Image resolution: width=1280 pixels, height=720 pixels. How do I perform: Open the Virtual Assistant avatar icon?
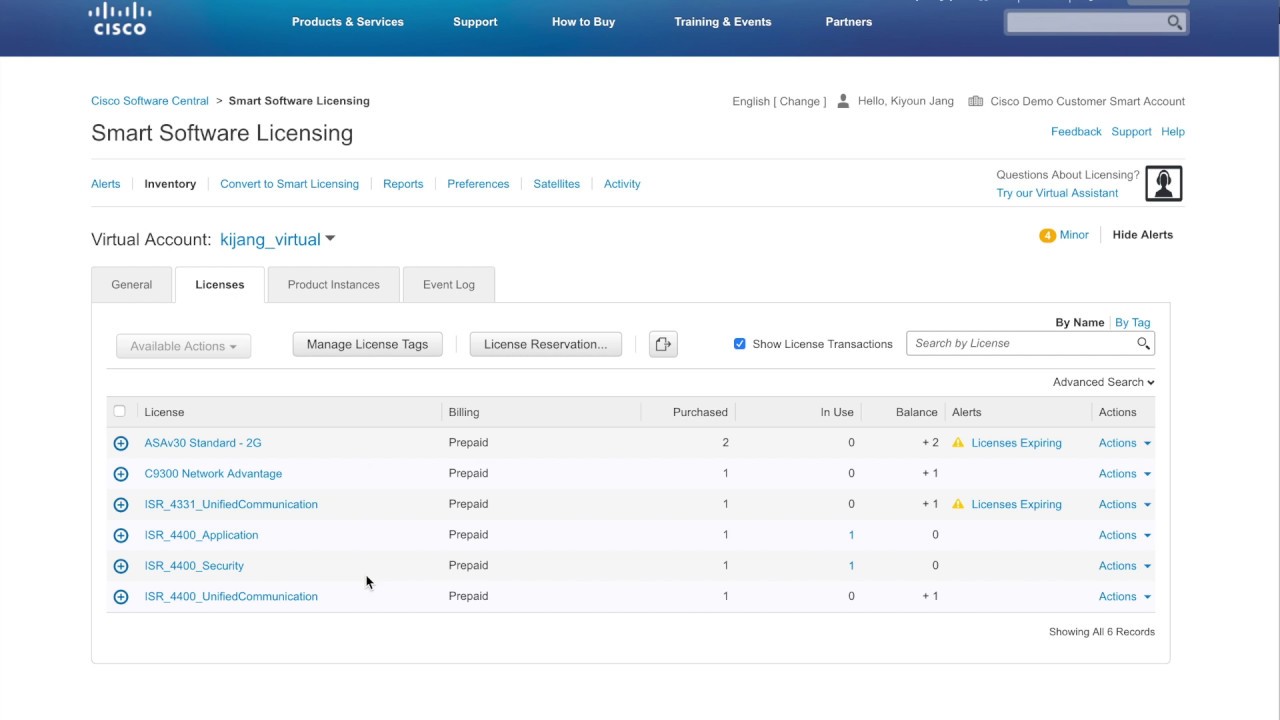coord(1164,183)
